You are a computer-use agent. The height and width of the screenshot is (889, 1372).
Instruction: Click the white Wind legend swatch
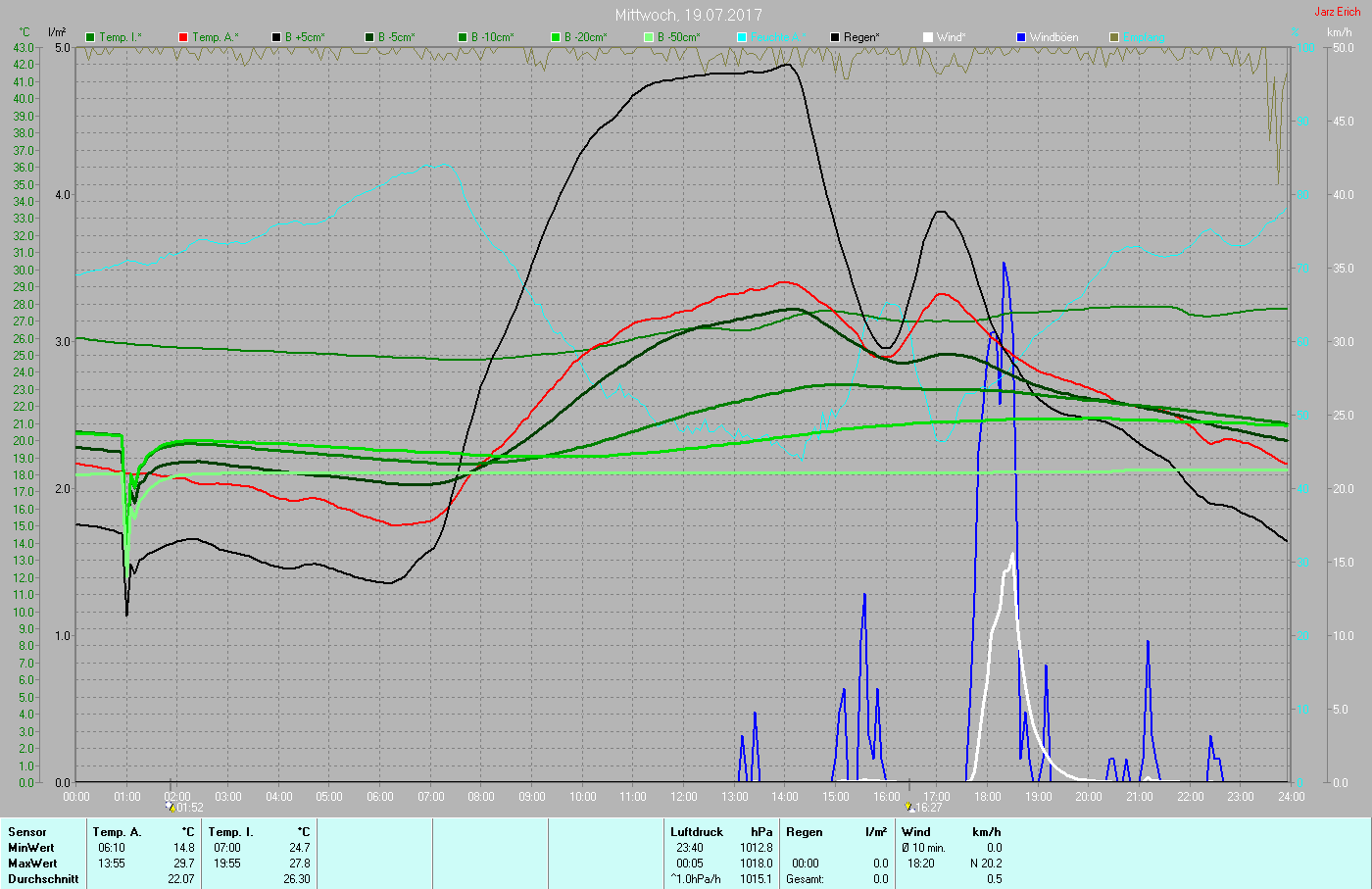pos(928,37)
